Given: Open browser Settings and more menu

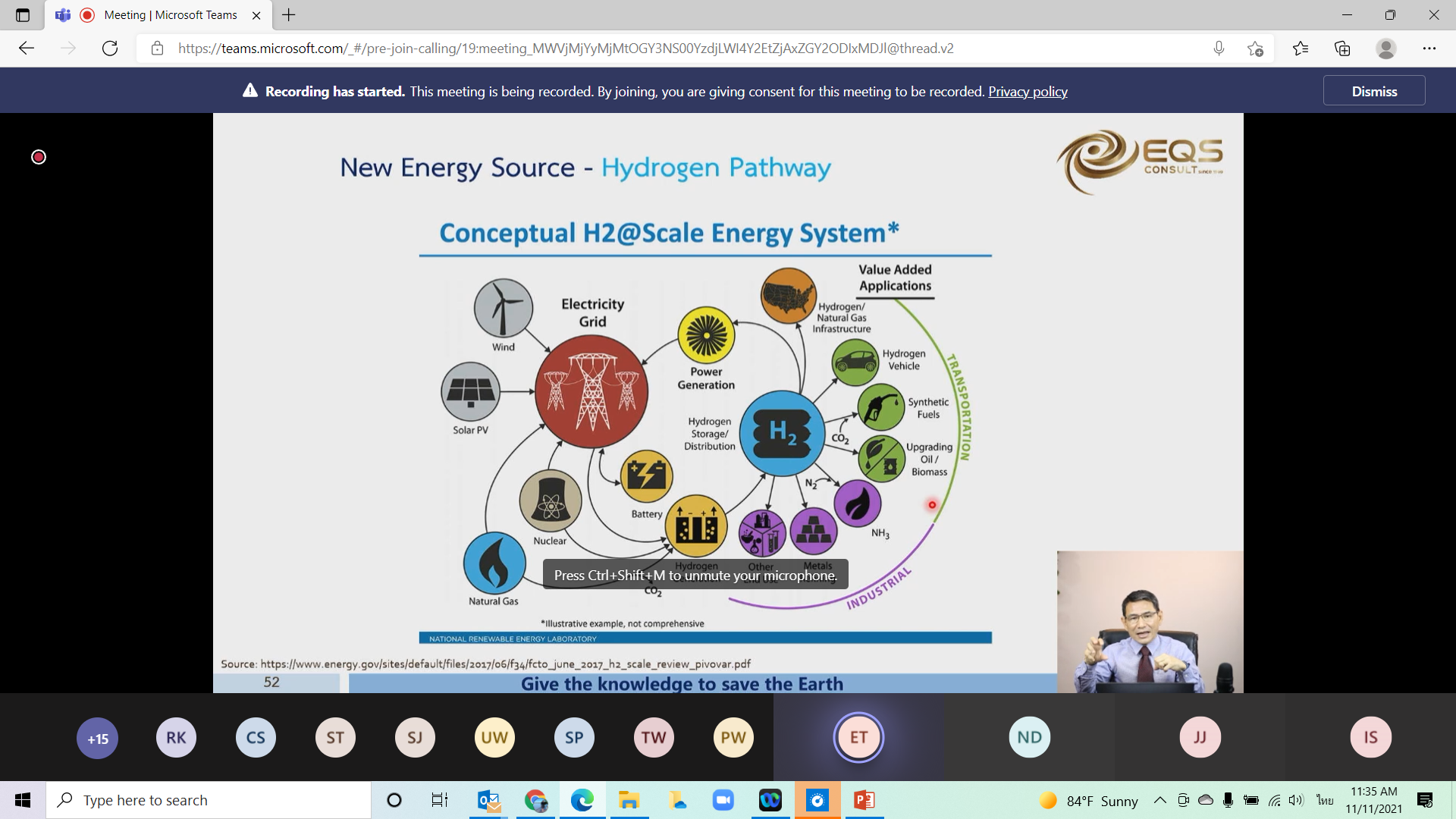Looking at the screenshot, I should tap(1429, 49).
